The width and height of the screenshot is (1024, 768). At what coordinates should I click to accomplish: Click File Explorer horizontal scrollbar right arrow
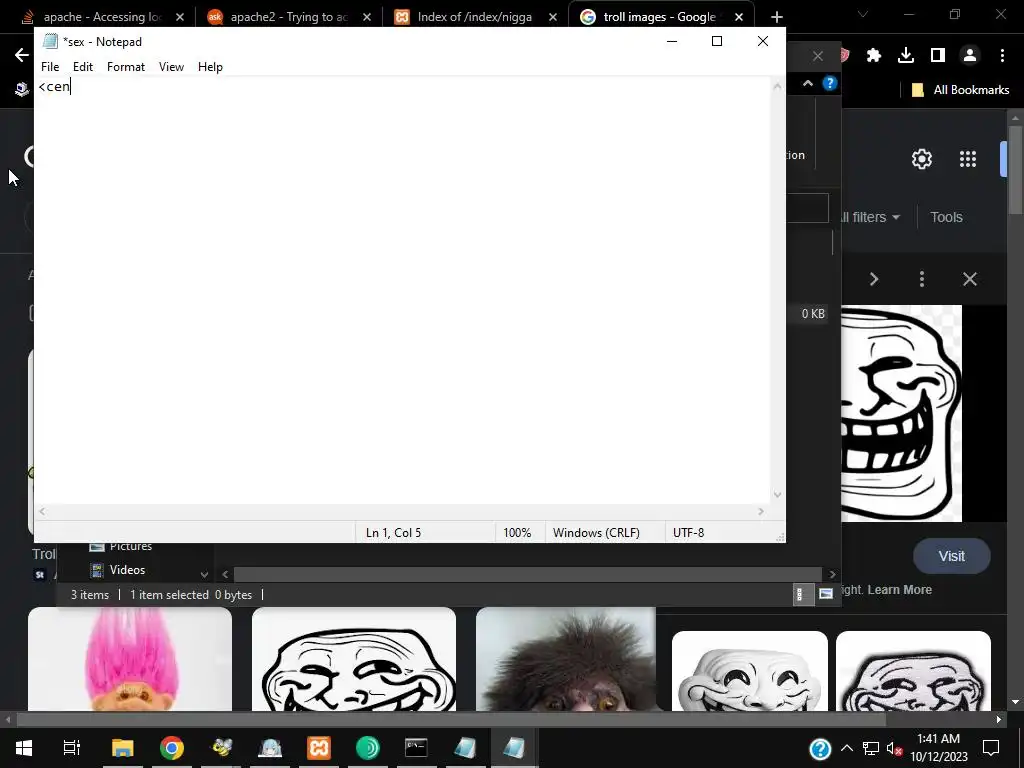click(832, 575)
